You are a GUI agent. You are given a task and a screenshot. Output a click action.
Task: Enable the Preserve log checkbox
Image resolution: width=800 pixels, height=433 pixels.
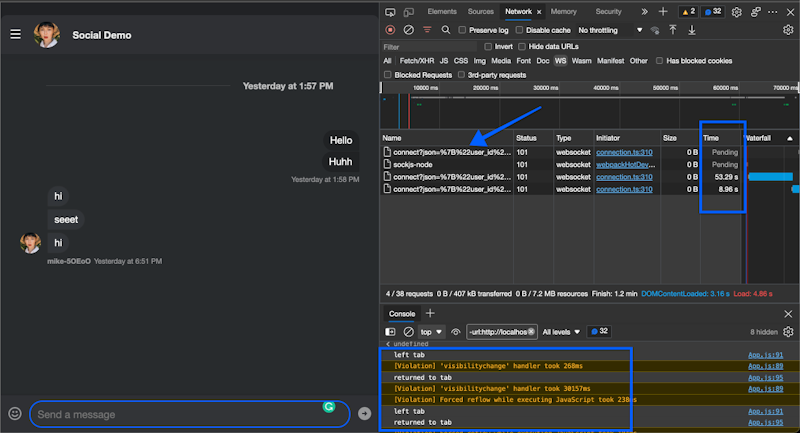pos(463,30)
